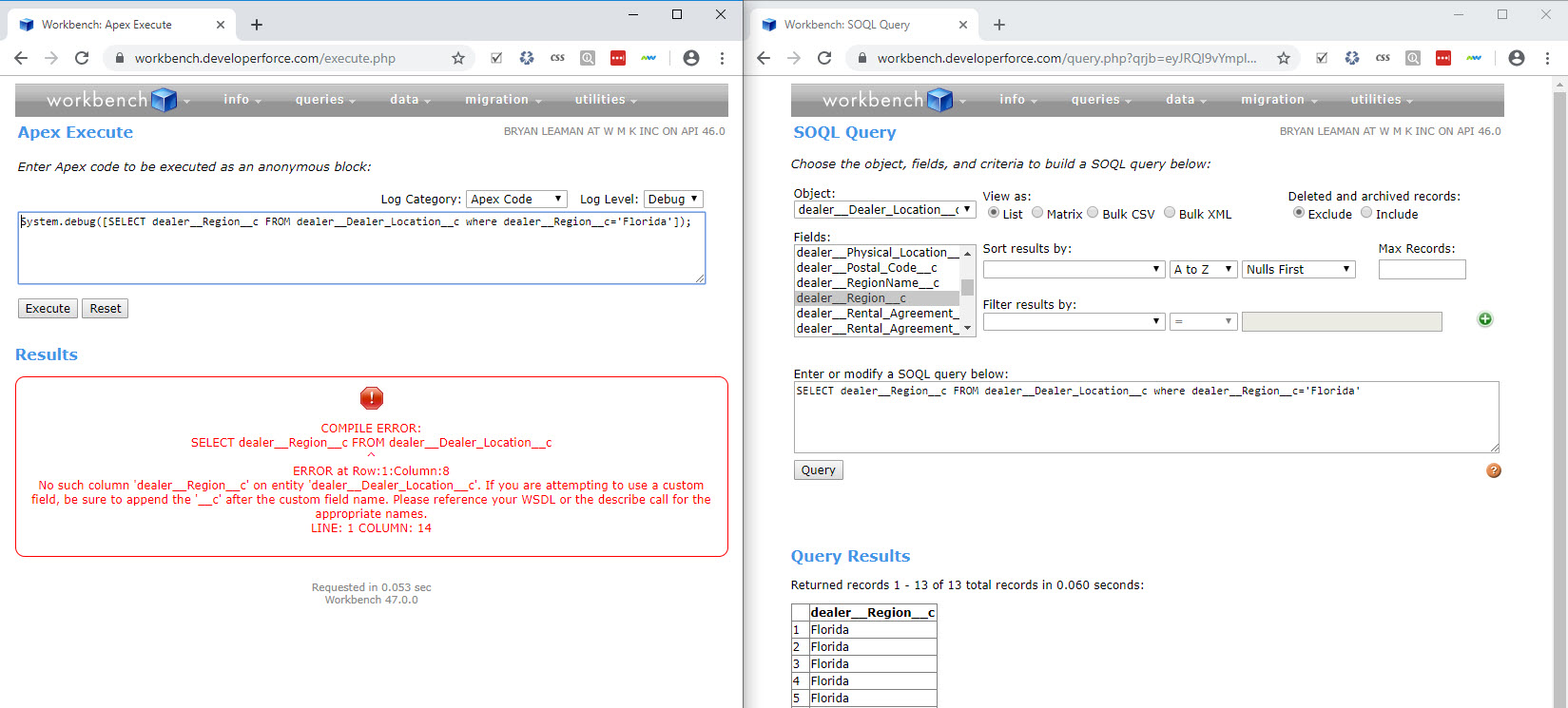Screen dimensions: 1568x708
Task: Click the Execute button
Action: 48,309
